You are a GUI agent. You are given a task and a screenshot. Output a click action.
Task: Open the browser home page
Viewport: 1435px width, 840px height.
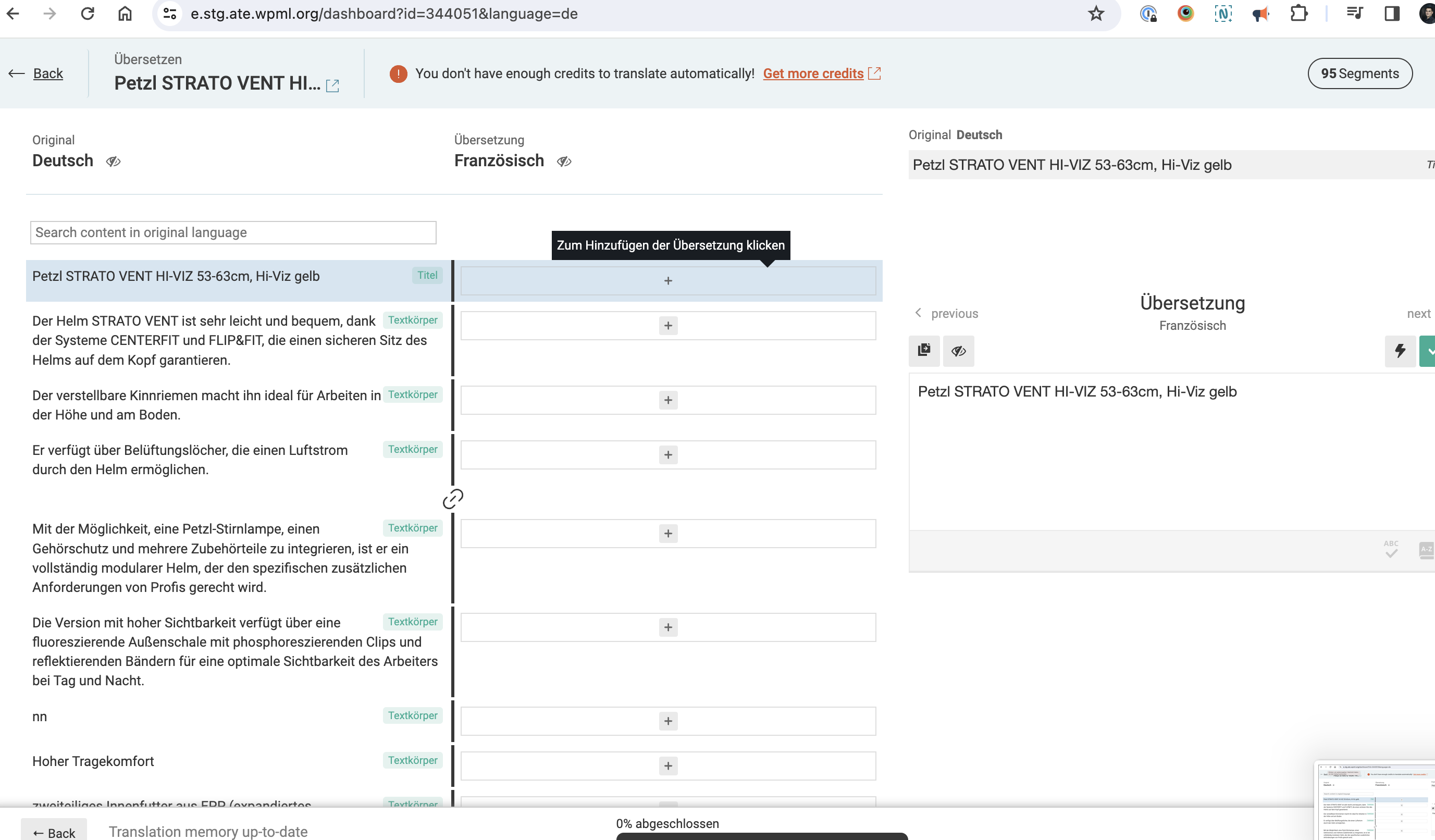click(125, 14)
